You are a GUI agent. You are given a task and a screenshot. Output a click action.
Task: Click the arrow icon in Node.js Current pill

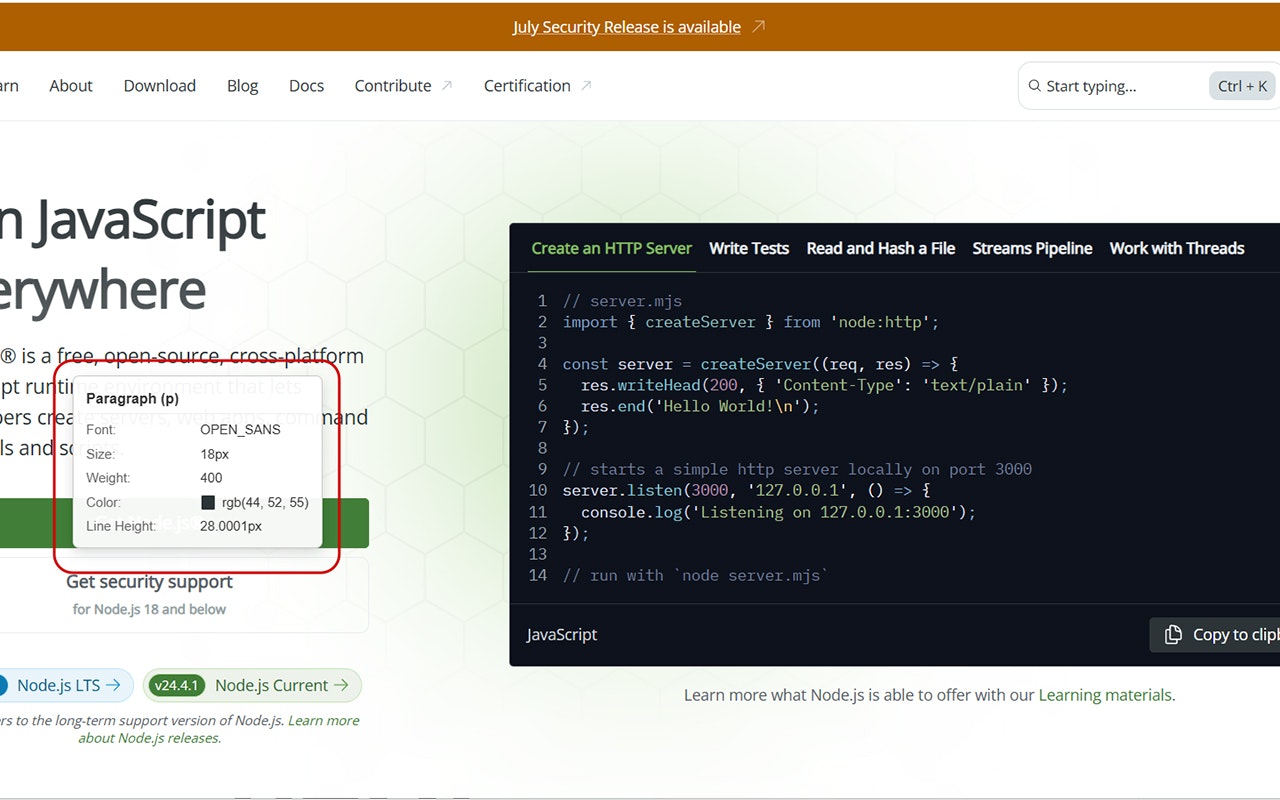(341, 685)
